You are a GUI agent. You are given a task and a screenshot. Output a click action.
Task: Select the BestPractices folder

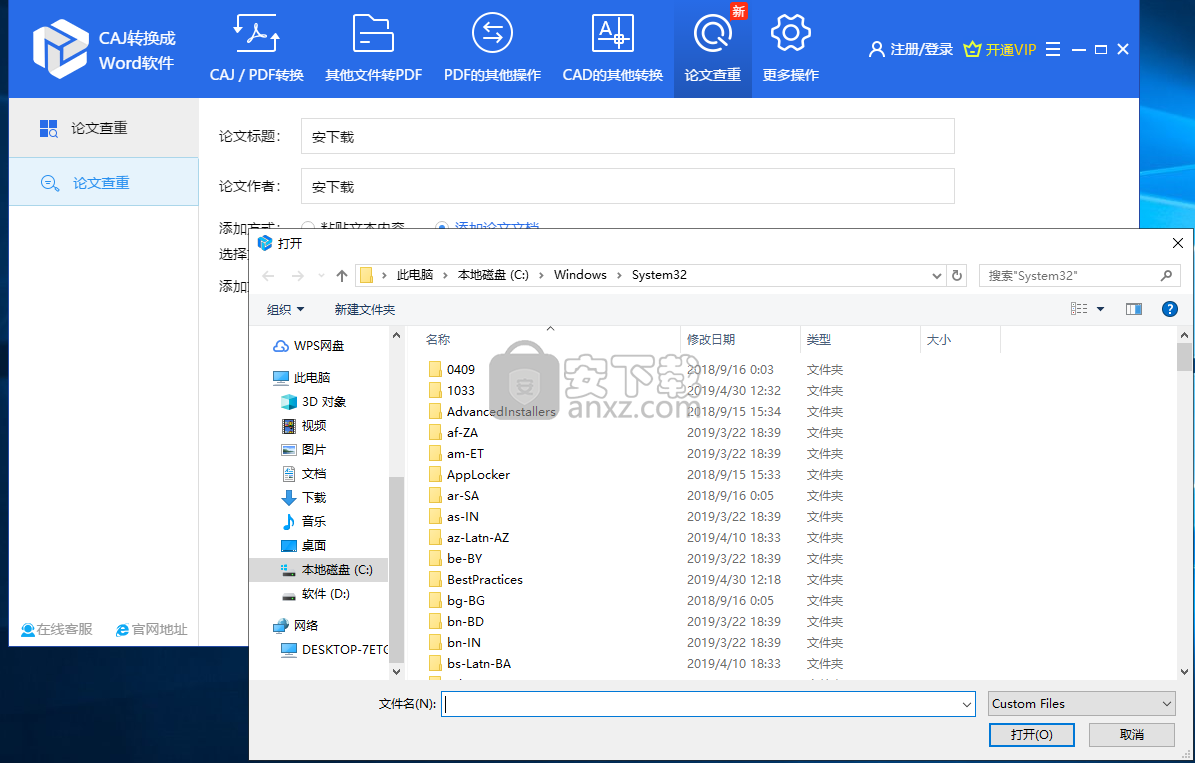pos(475,579)
